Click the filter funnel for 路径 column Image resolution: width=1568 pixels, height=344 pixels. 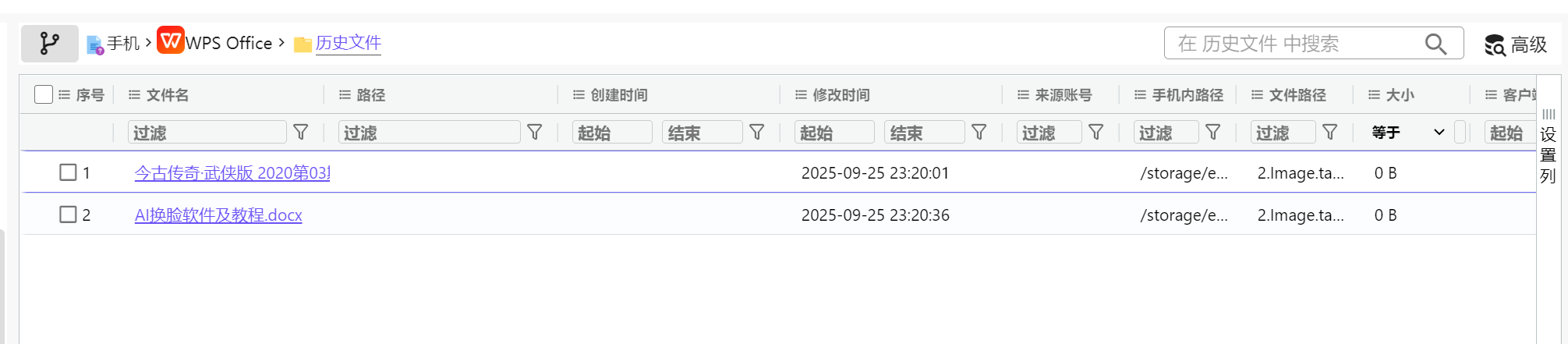coord(535,133)
